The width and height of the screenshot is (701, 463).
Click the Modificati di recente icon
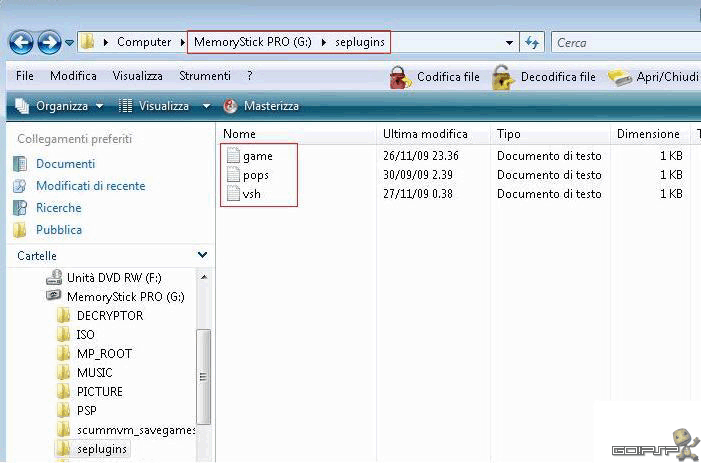point(20,186)
